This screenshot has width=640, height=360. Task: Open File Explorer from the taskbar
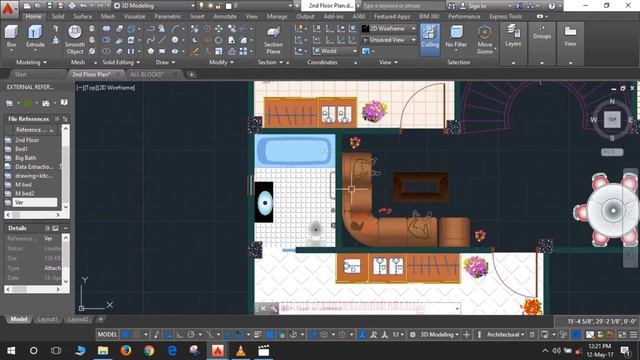(103, 351)
